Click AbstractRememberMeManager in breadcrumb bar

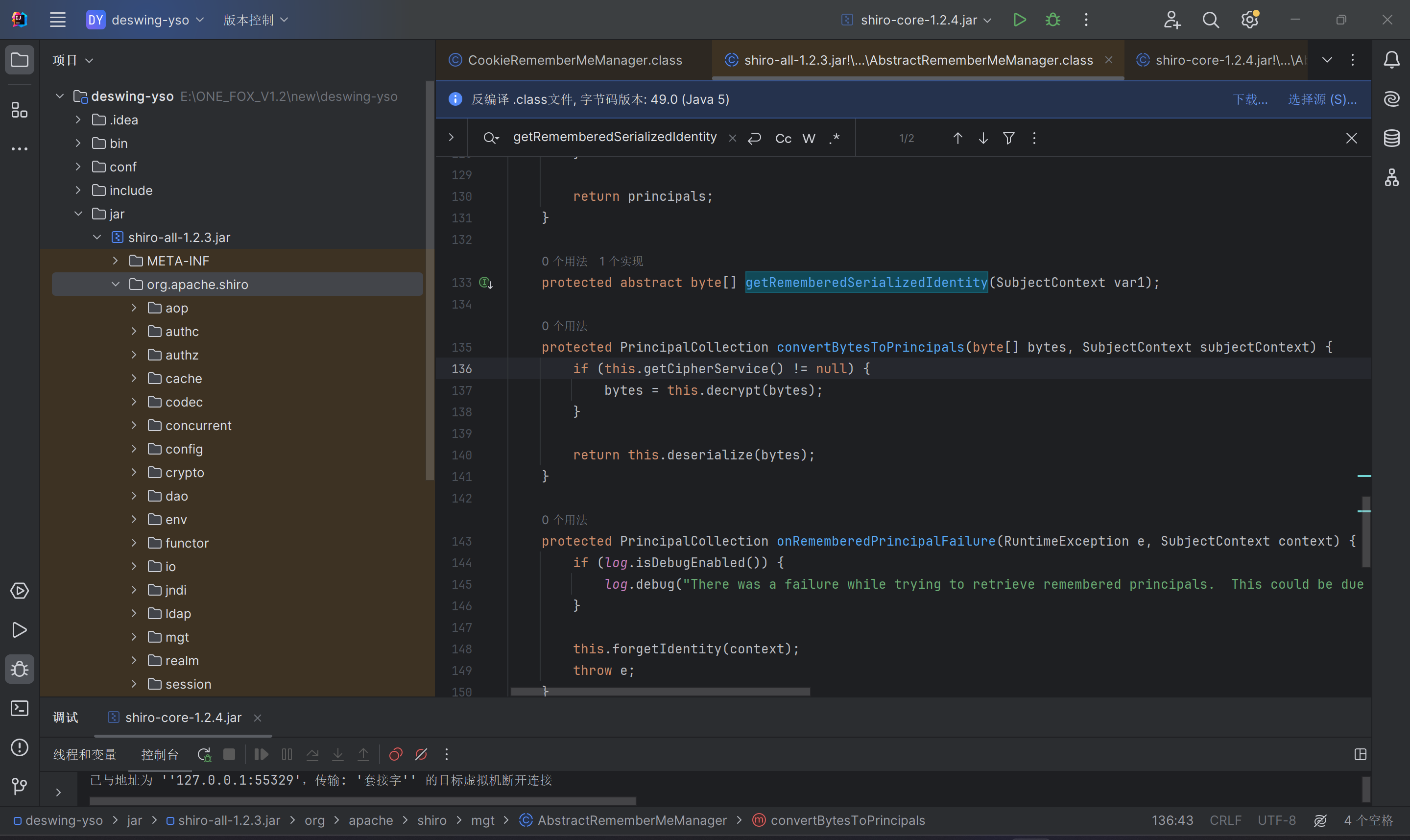[x=632, y=821]
